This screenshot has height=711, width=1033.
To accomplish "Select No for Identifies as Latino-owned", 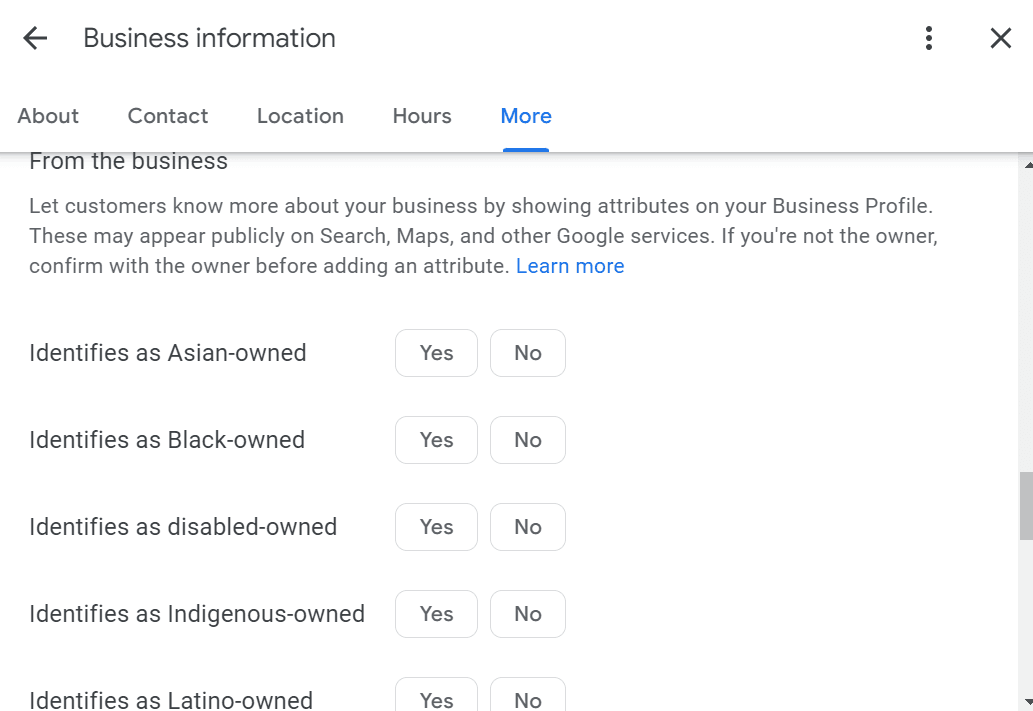I will click(x=527, y=700).
